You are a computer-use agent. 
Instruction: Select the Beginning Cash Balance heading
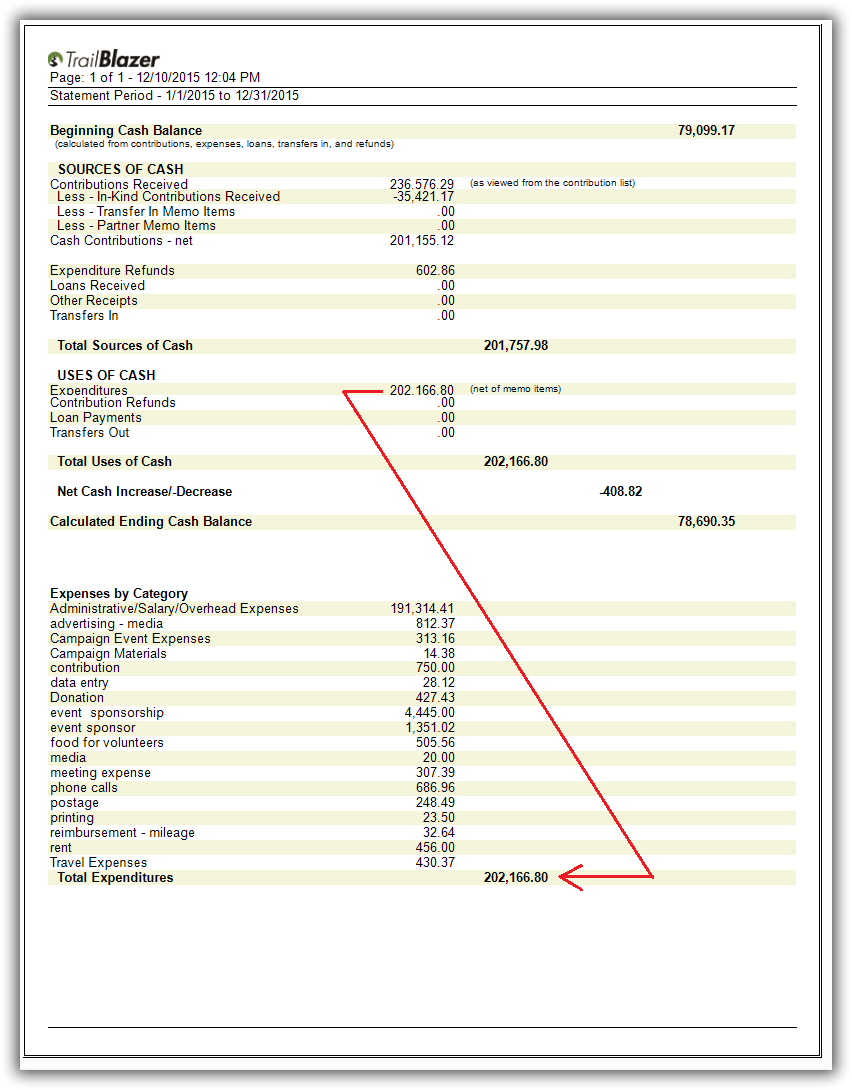pyautogui.click(x=126, y=131)
